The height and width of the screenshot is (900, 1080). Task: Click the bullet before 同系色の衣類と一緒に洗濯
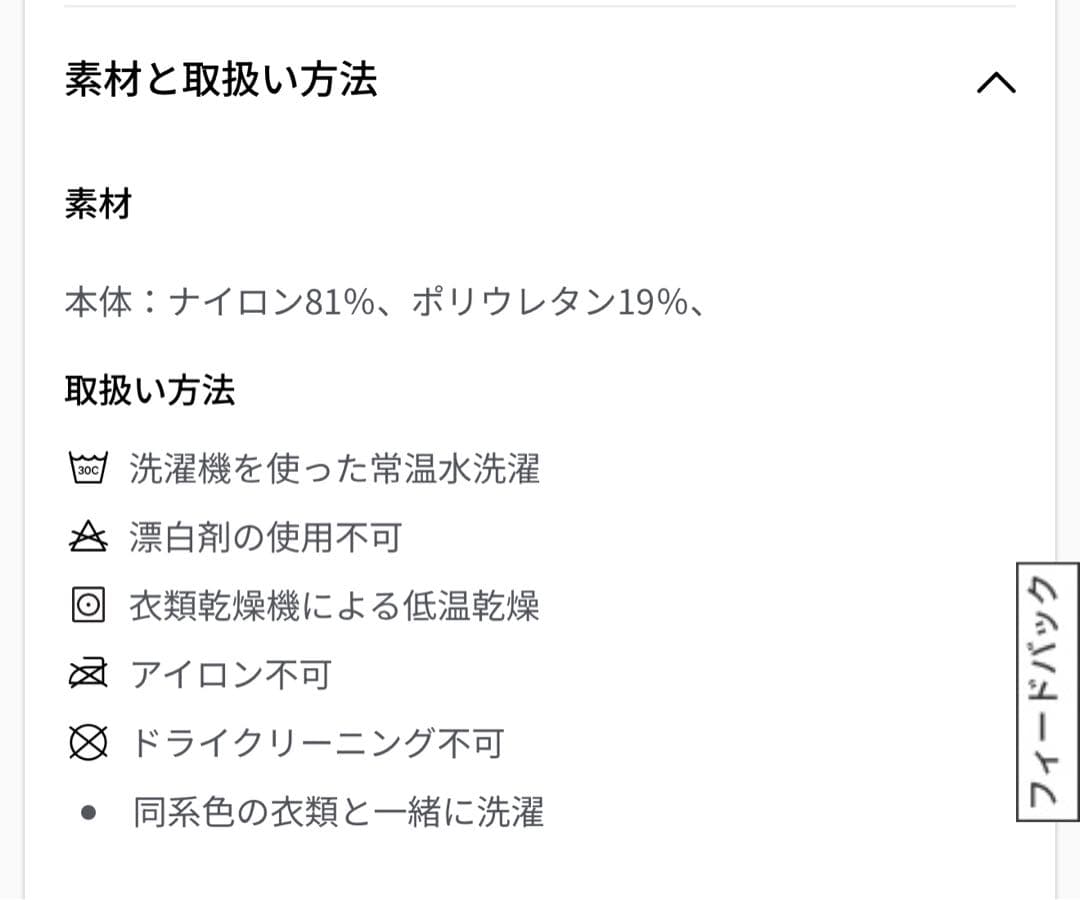coord(88,812)
